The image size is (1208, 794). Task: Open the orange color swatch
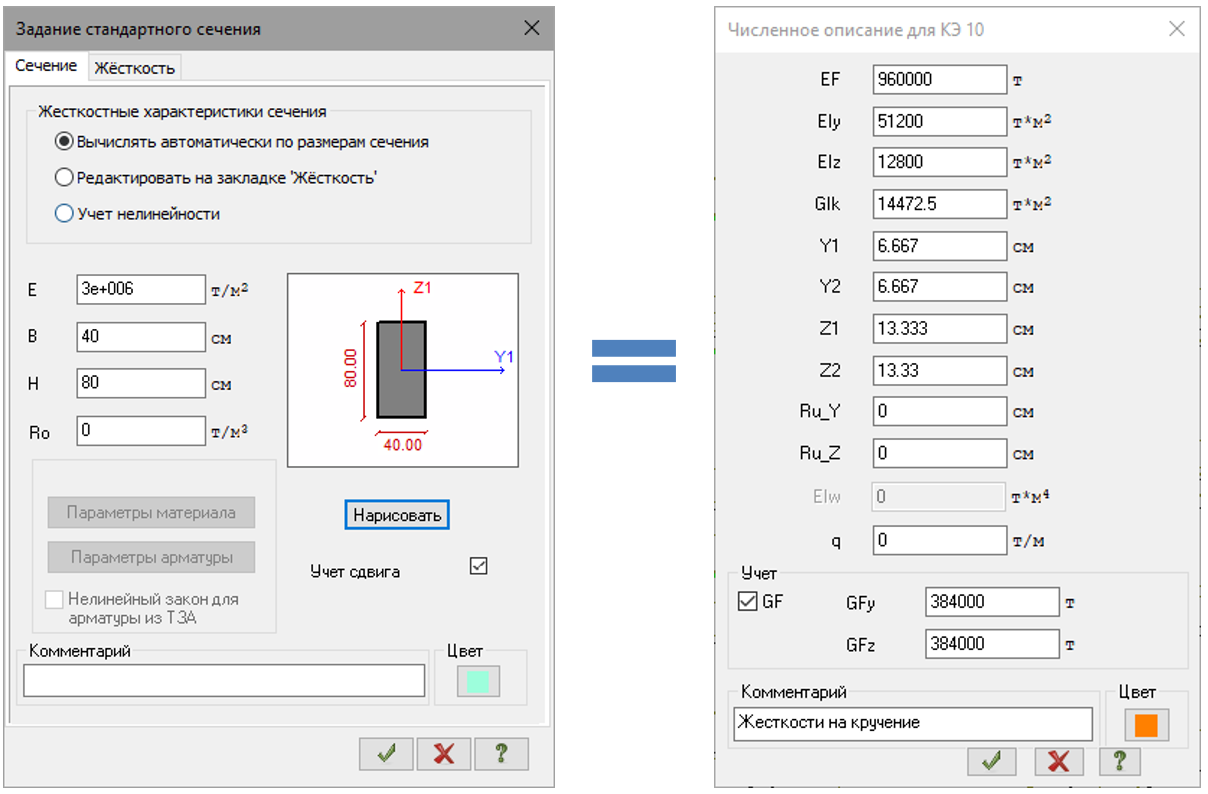[1145, 724]
